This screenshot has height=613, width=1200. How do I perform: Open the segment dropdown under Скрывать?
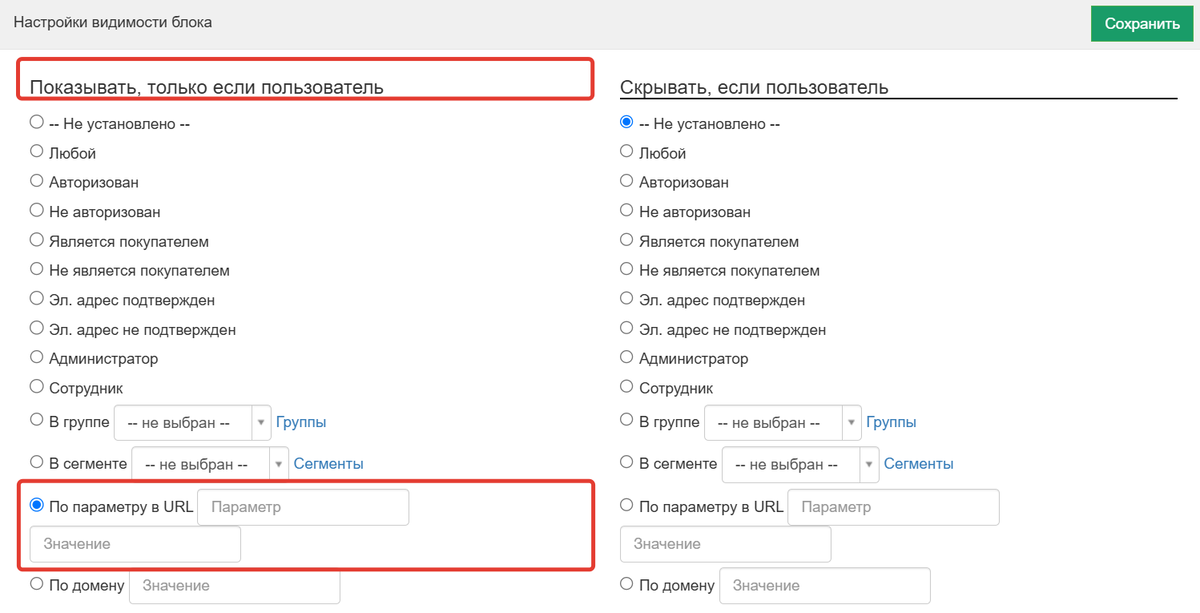801,465
